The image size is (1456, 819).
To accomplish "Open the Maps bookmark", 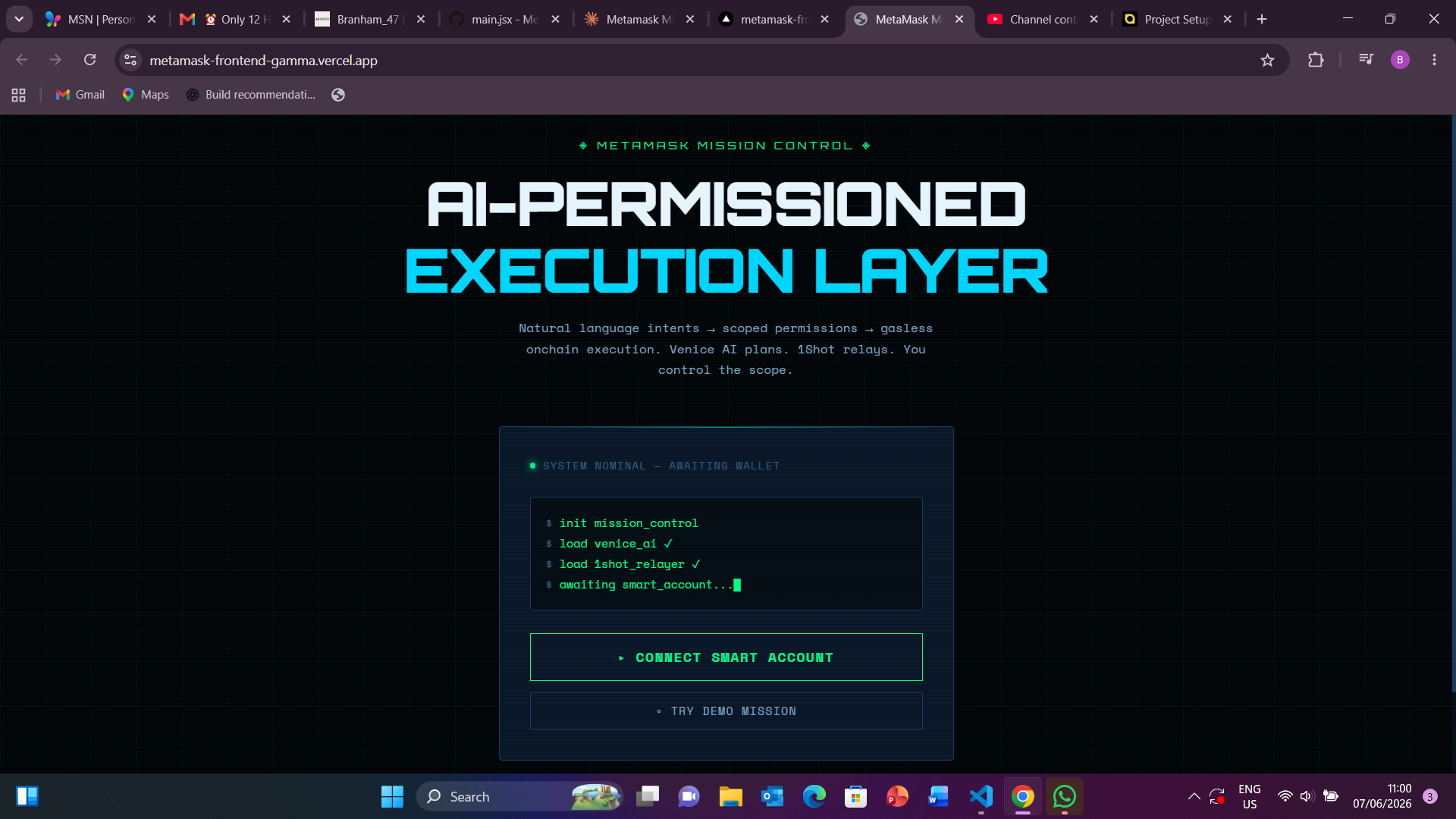I will (146, 95).
